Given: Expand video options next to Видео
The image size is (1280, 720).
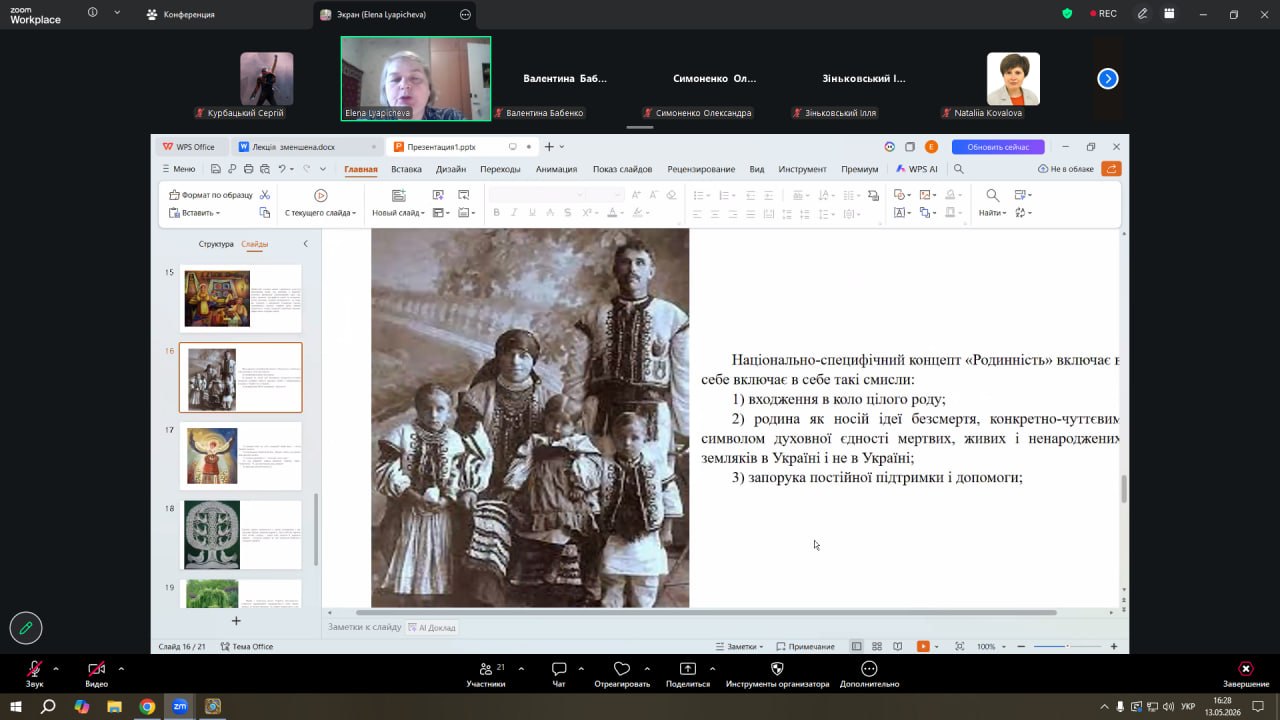Looking at the screenshot, I should 121,668.
